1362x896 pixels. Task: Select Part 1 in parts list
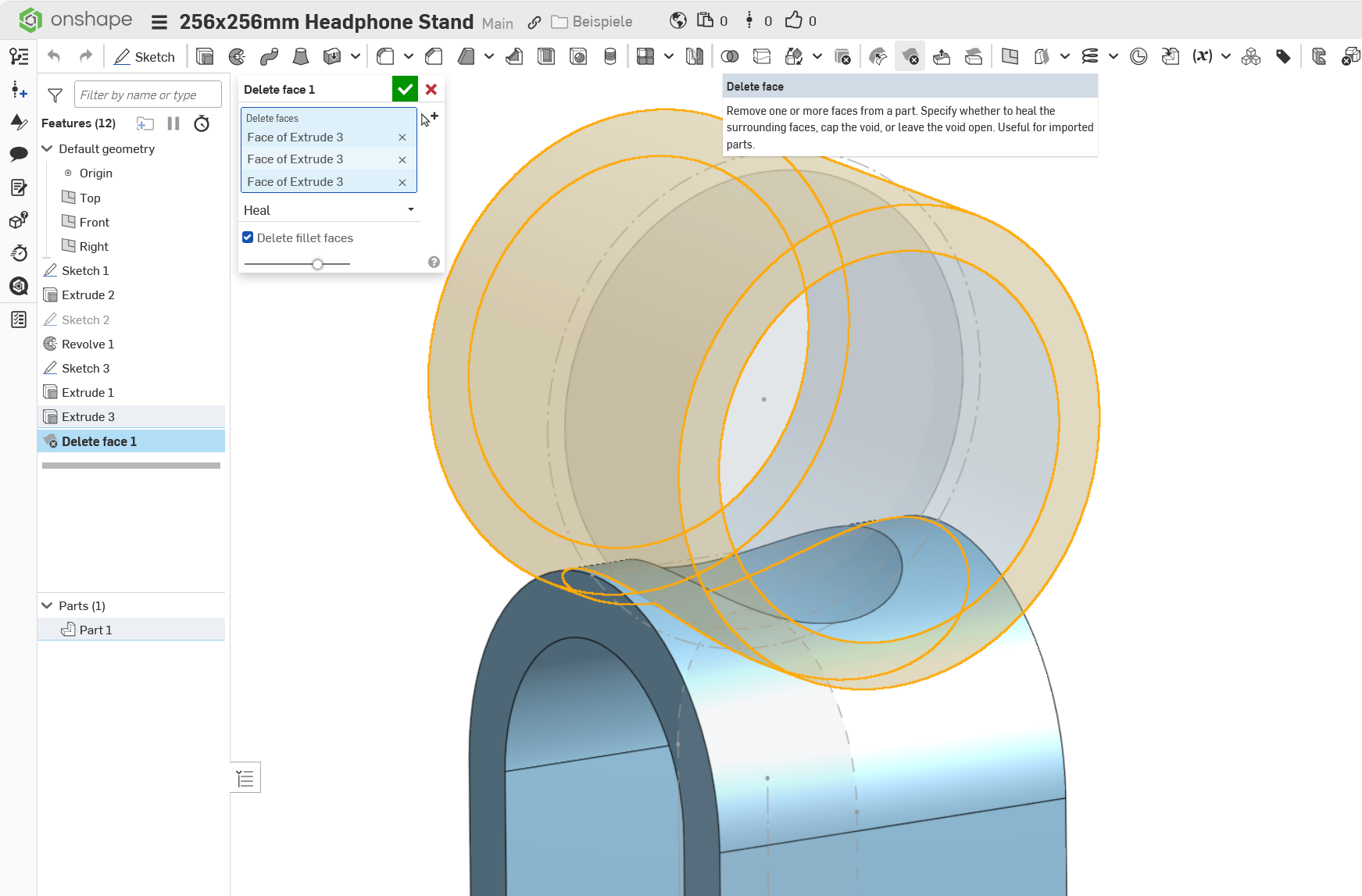click(131, 630)
